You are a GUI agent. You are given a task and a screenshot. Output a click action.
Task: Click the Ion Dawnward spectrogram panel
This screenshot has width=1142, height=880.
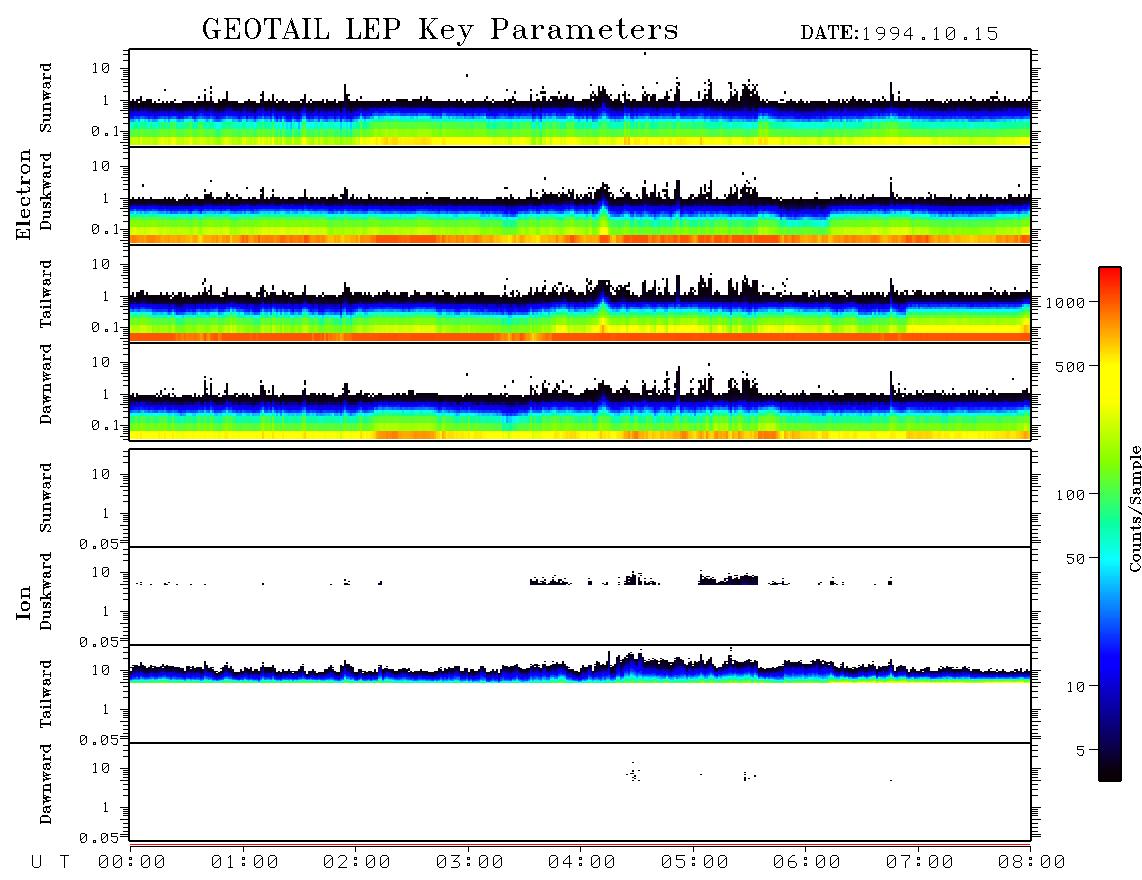pos(580,792)
